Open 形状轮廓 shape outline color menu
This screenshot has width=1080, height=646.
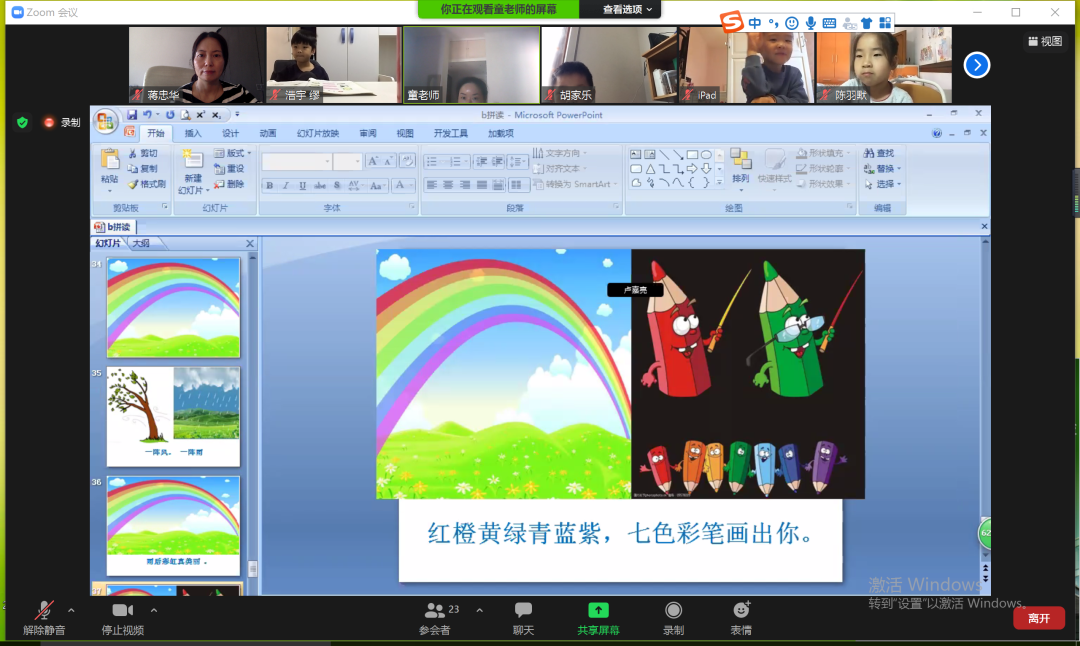tap(824, 169)
